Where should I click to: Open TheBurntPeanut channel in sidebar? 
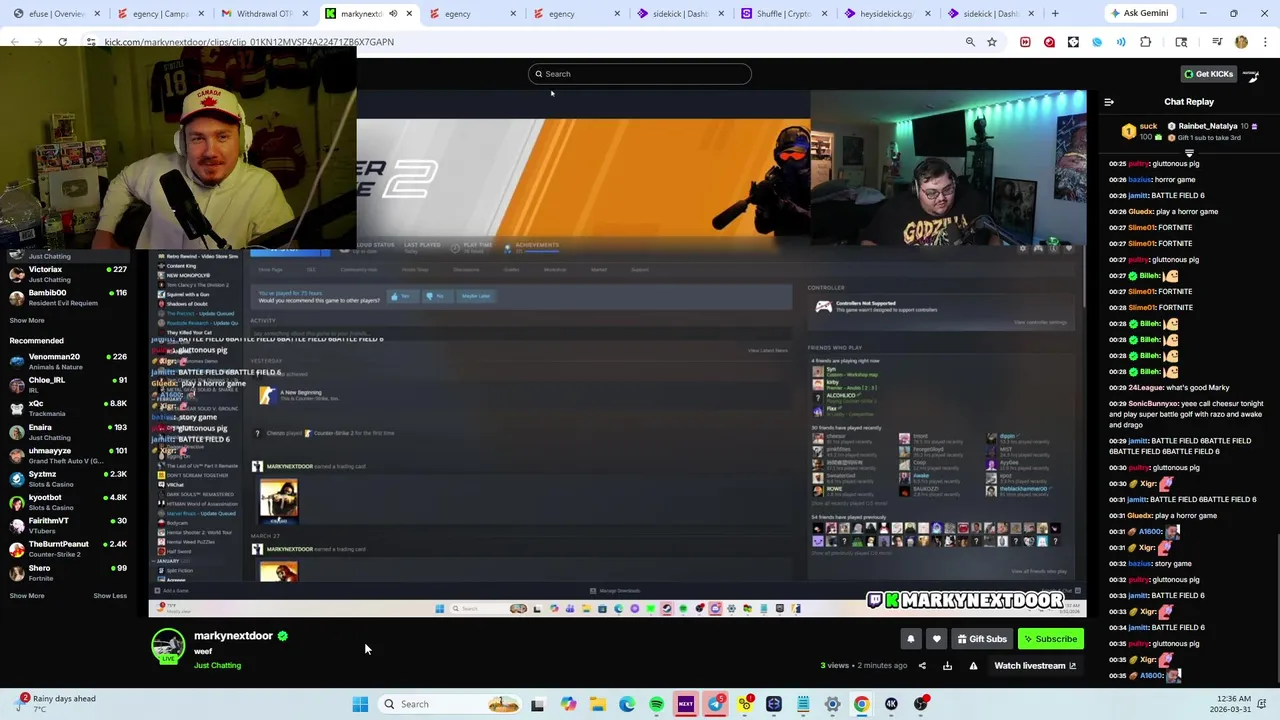coord(68,549)
